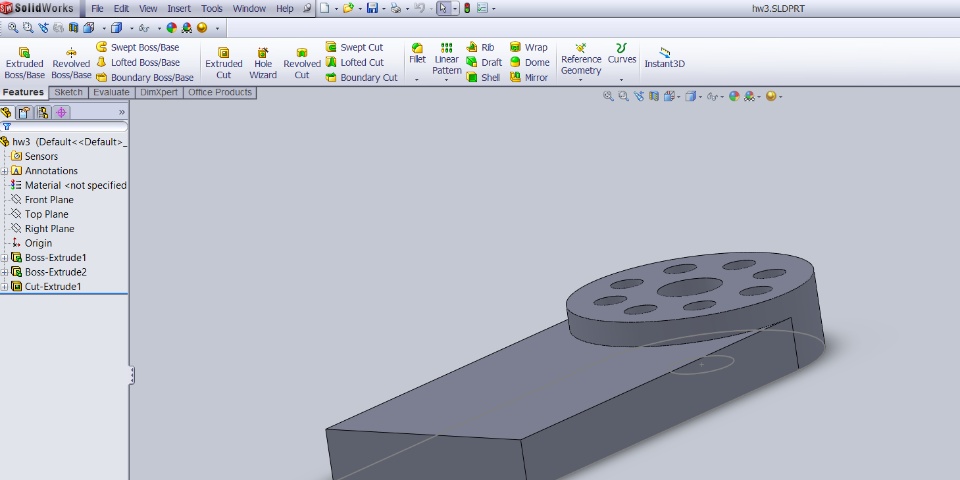Click Zoom to Area in viewport toolbar
The height and width of the screenshot is (480, 960).
click(x=623, y=96)
